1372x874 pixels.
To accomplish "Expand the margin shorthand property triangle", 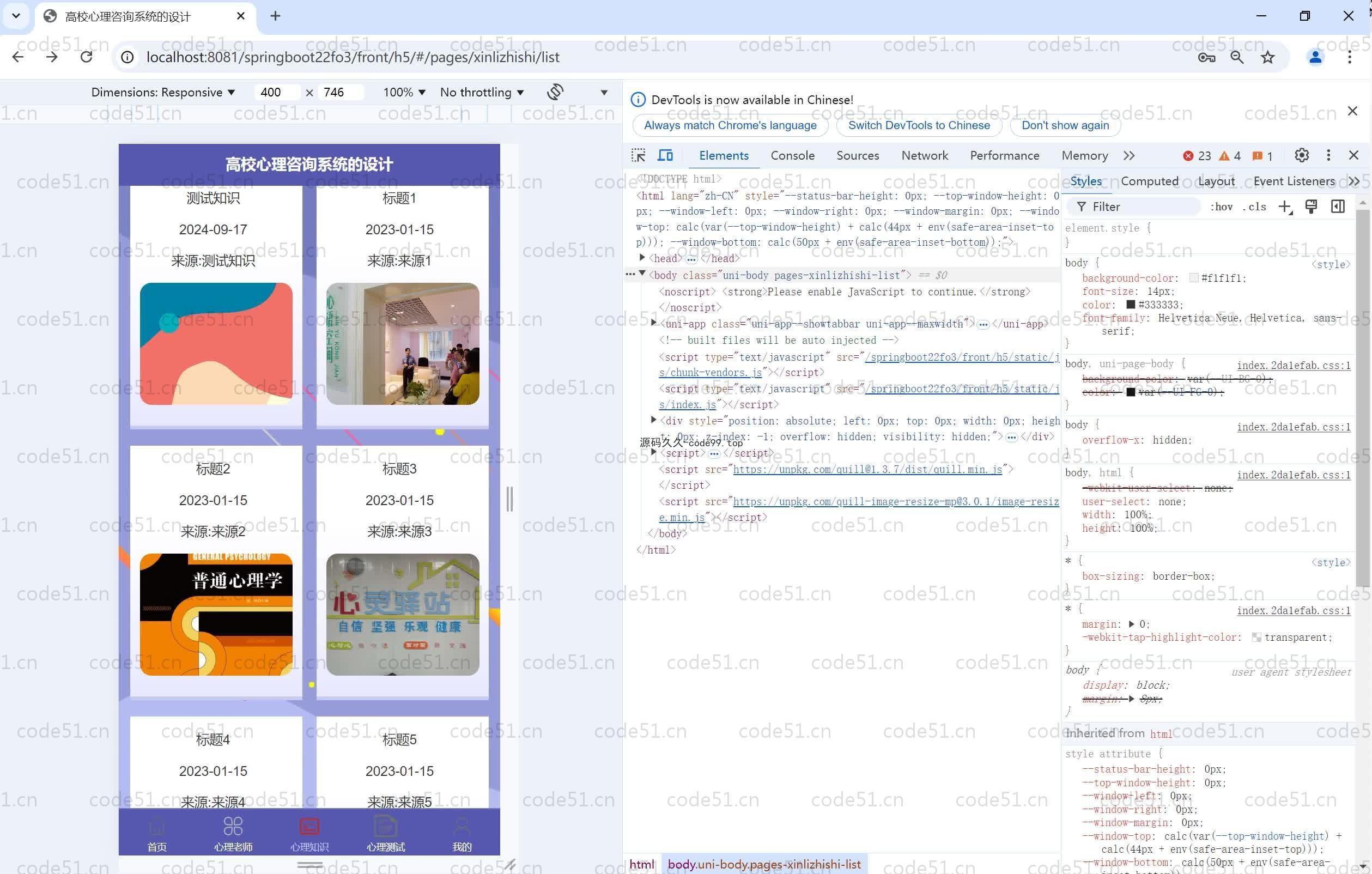I will click(1131, 624).
